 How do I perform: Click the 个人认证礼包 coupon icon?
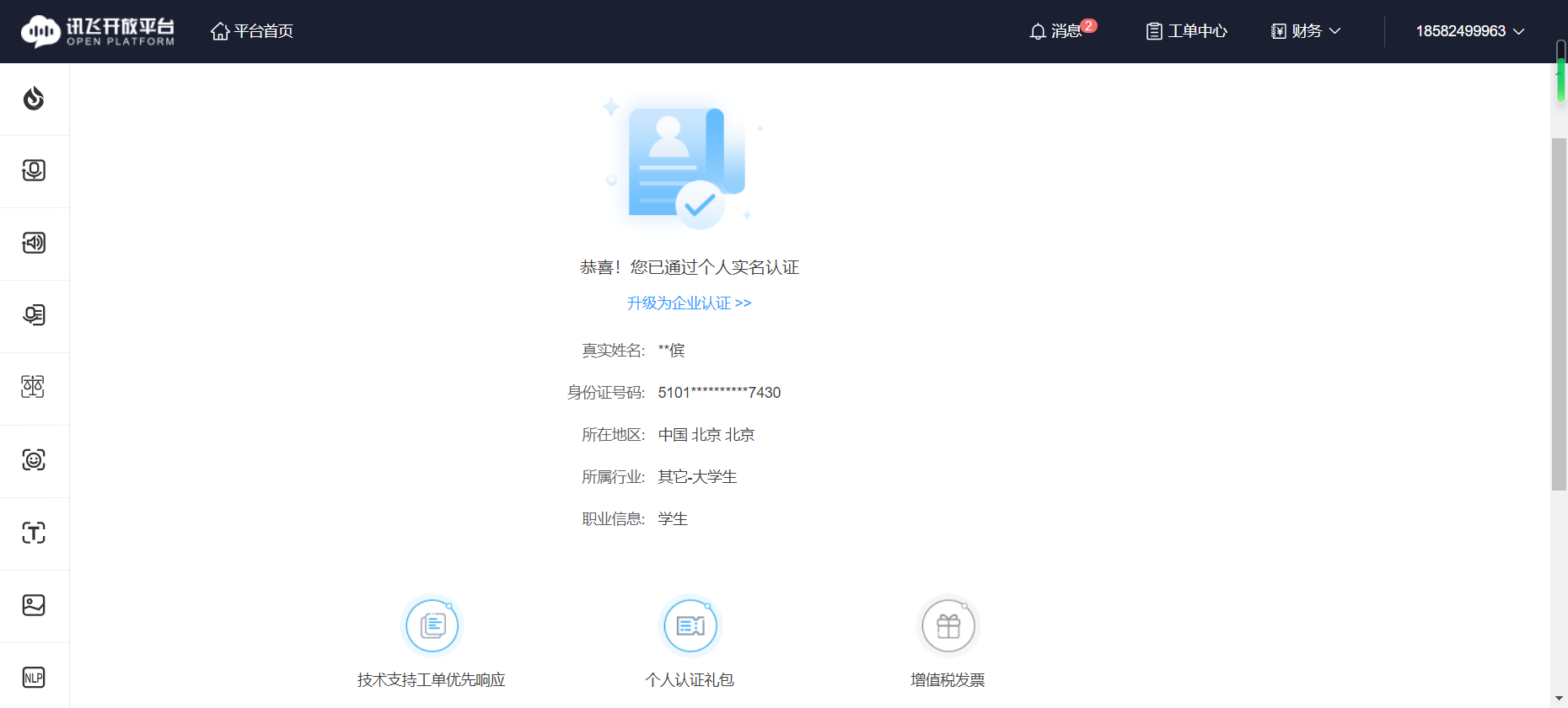(x=690, y=626)
